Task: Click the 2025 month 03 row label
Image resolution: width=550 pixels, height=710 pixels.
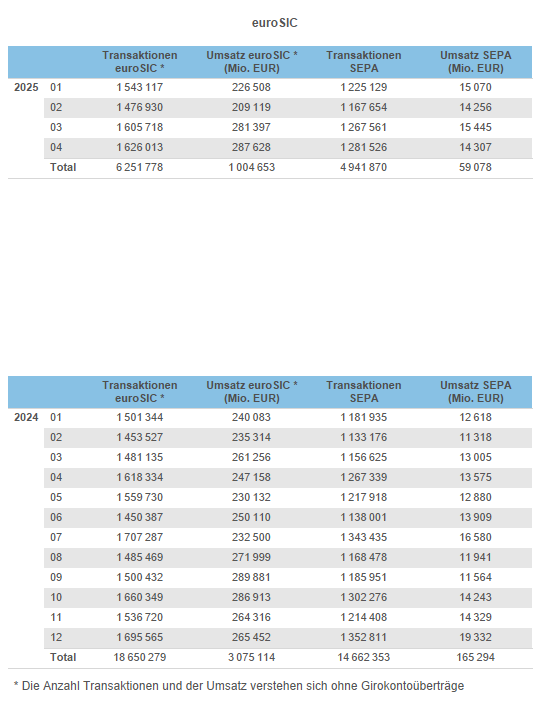Action: point(56,127)
